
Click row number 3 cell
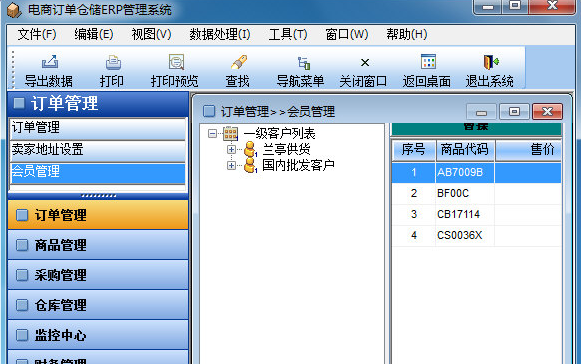[414, 214]
